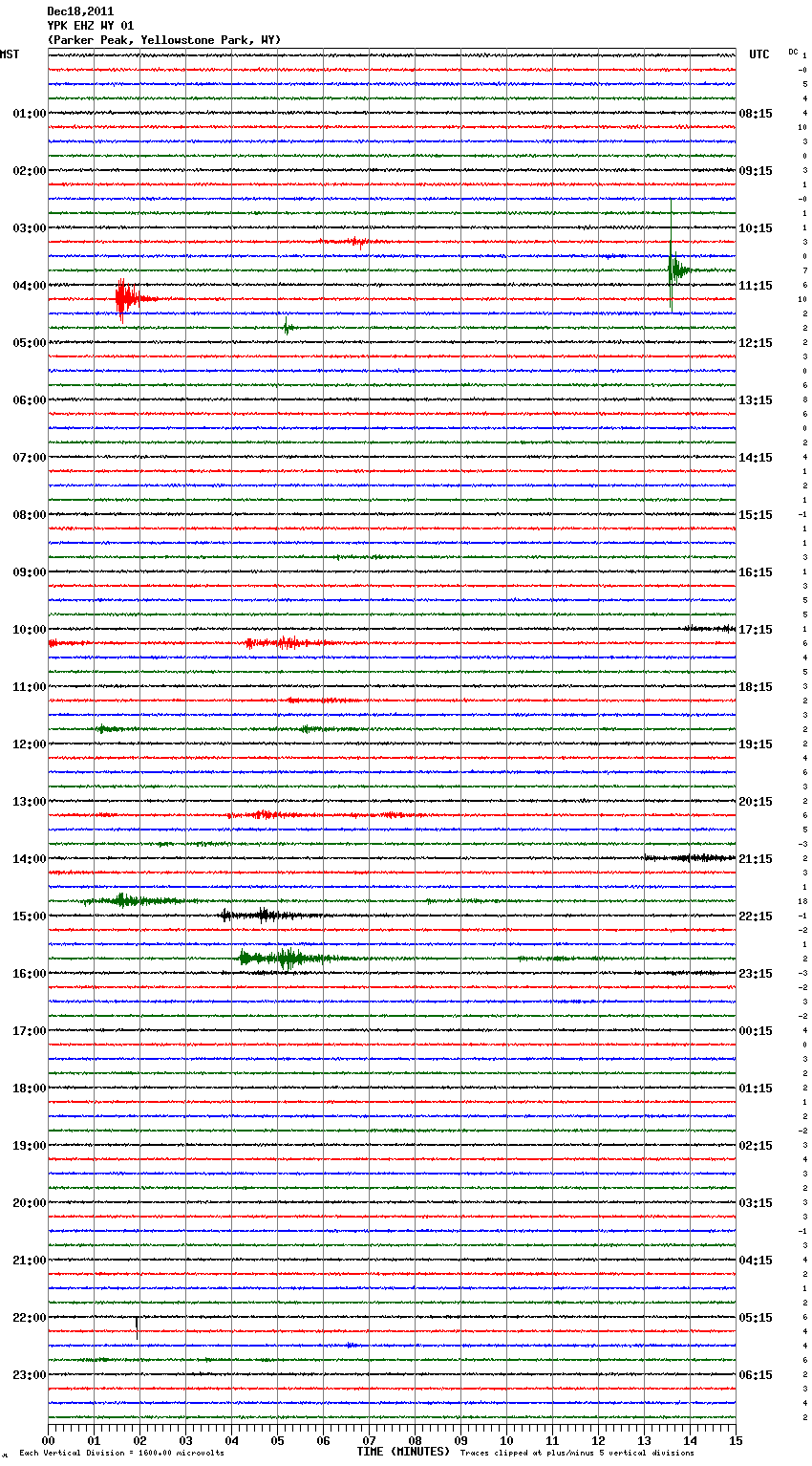Select the 20:00 MST time label

(29, 1203)
